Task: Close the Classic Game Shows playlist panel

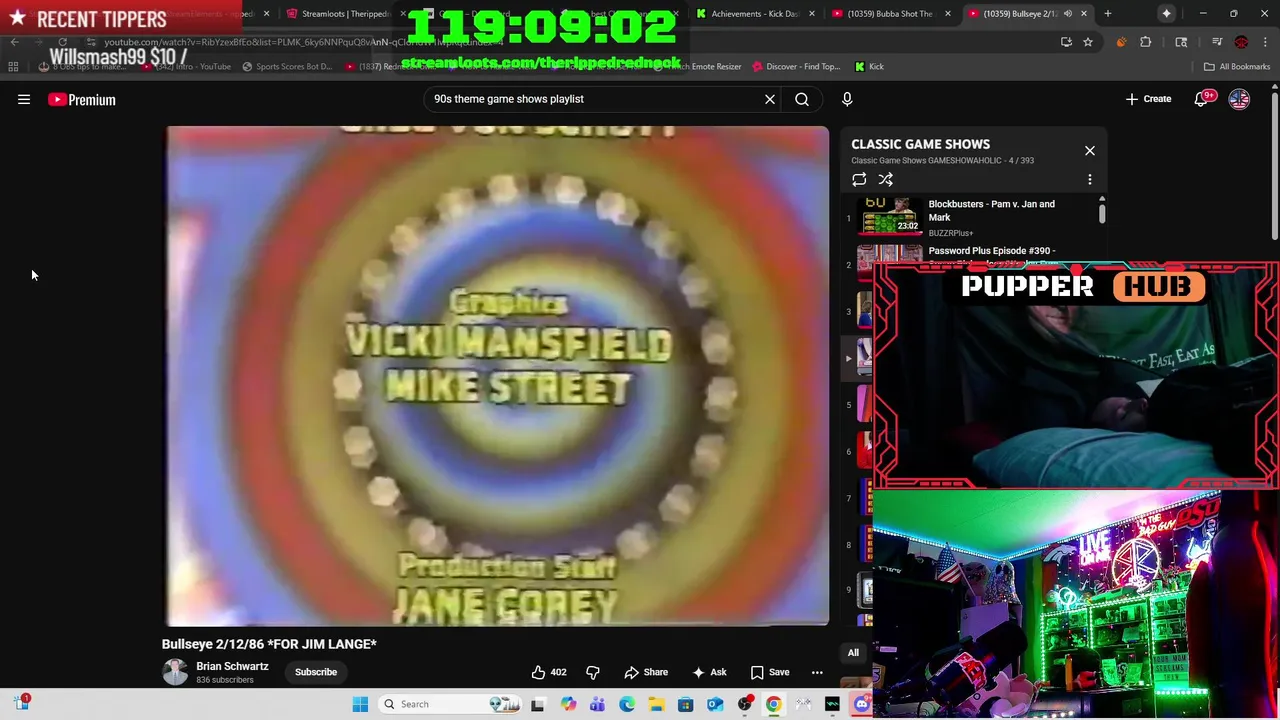Action: click(x=1090, y=151)
